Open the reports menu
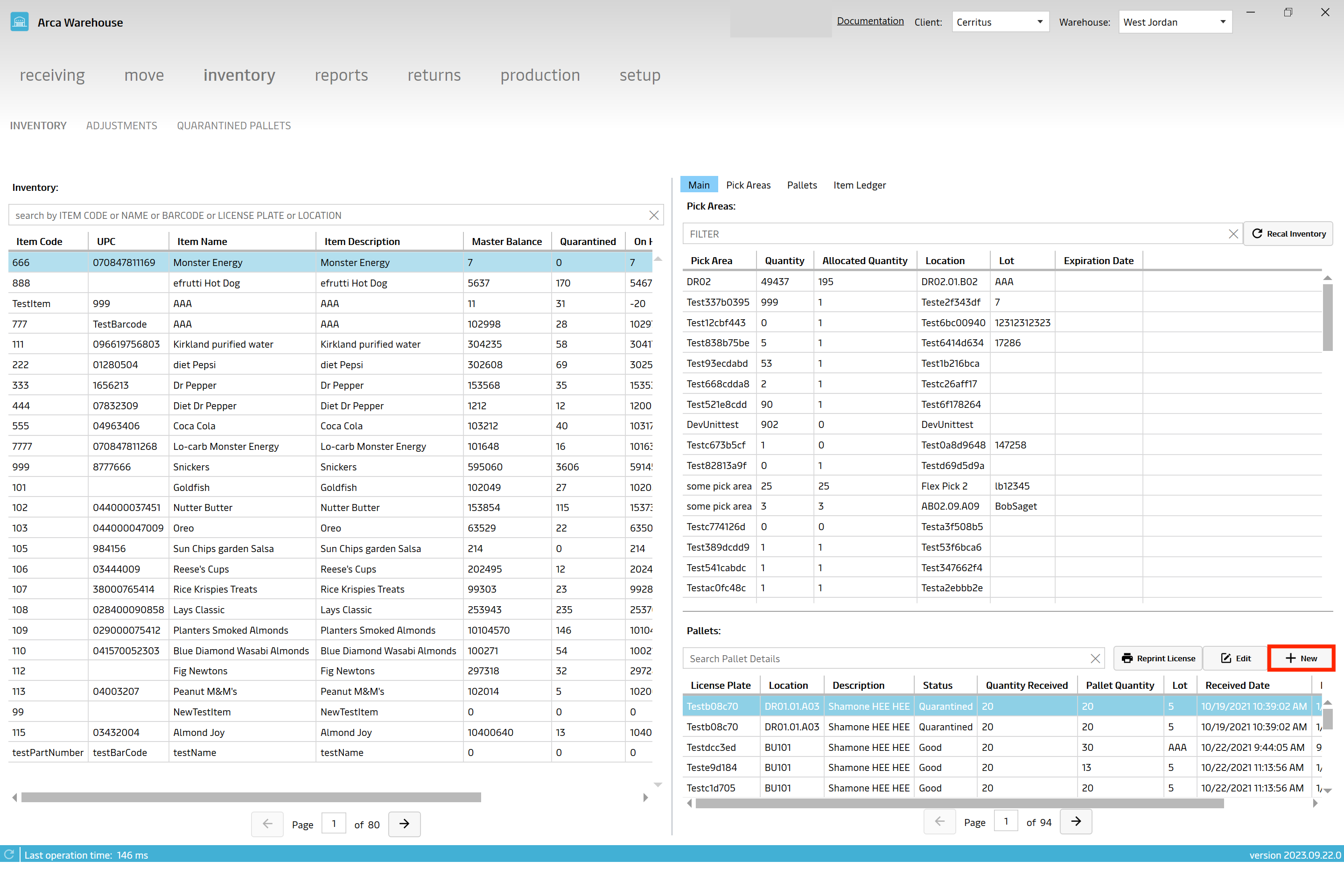 (341, 75)
